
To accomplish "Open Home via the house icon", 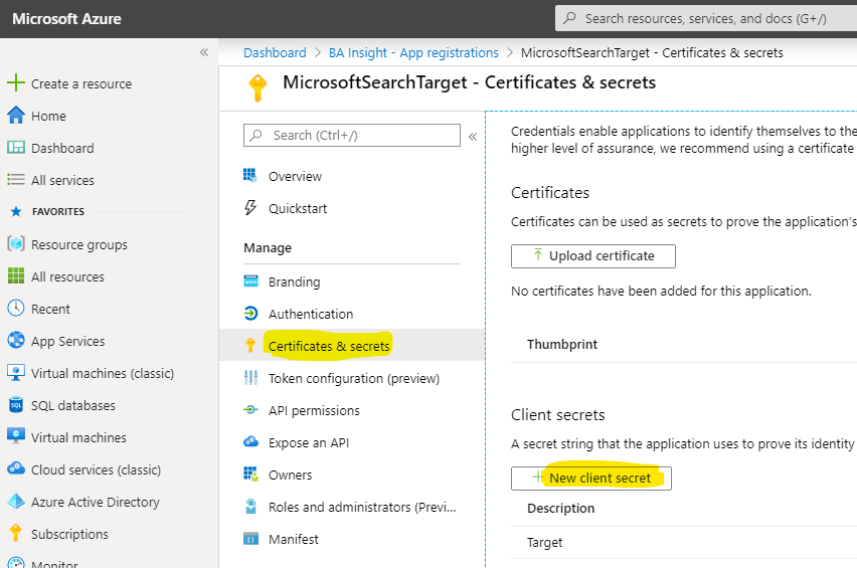I will pyautogui.click(x=15, y=116).
